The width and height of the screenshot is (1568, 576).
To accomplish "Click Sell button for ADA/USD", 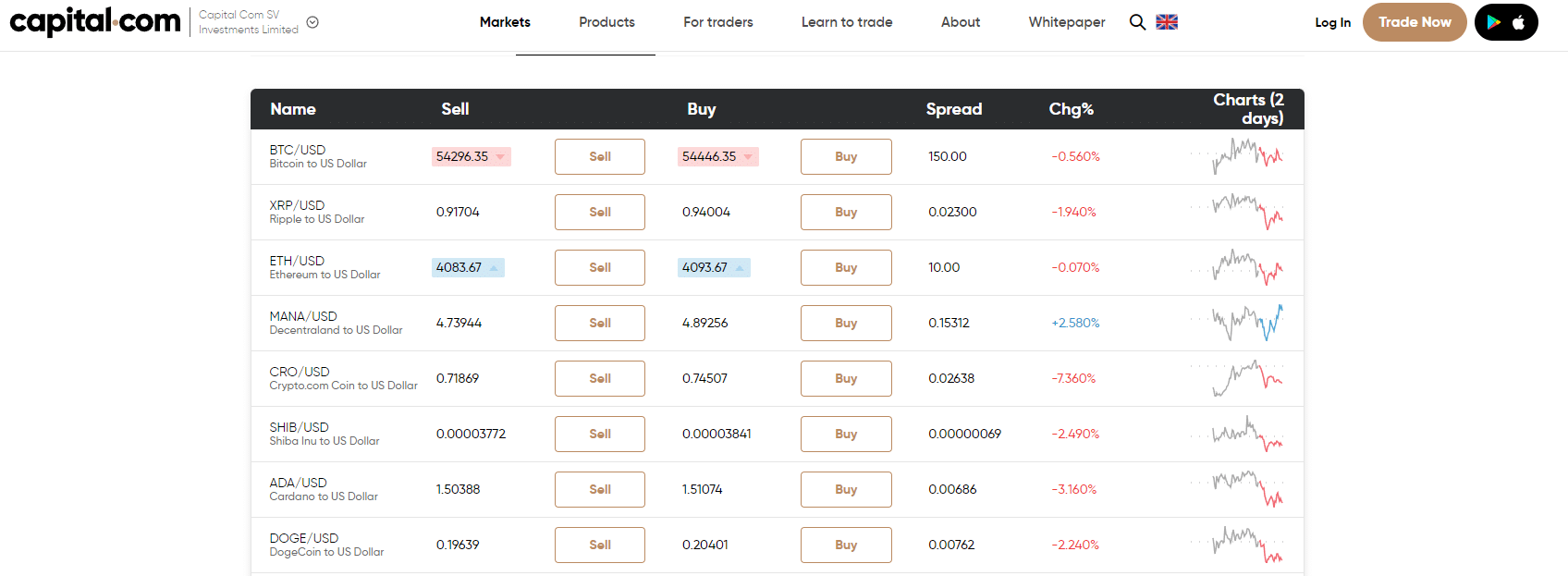I will pyautogui.click(x=600, y=489).
